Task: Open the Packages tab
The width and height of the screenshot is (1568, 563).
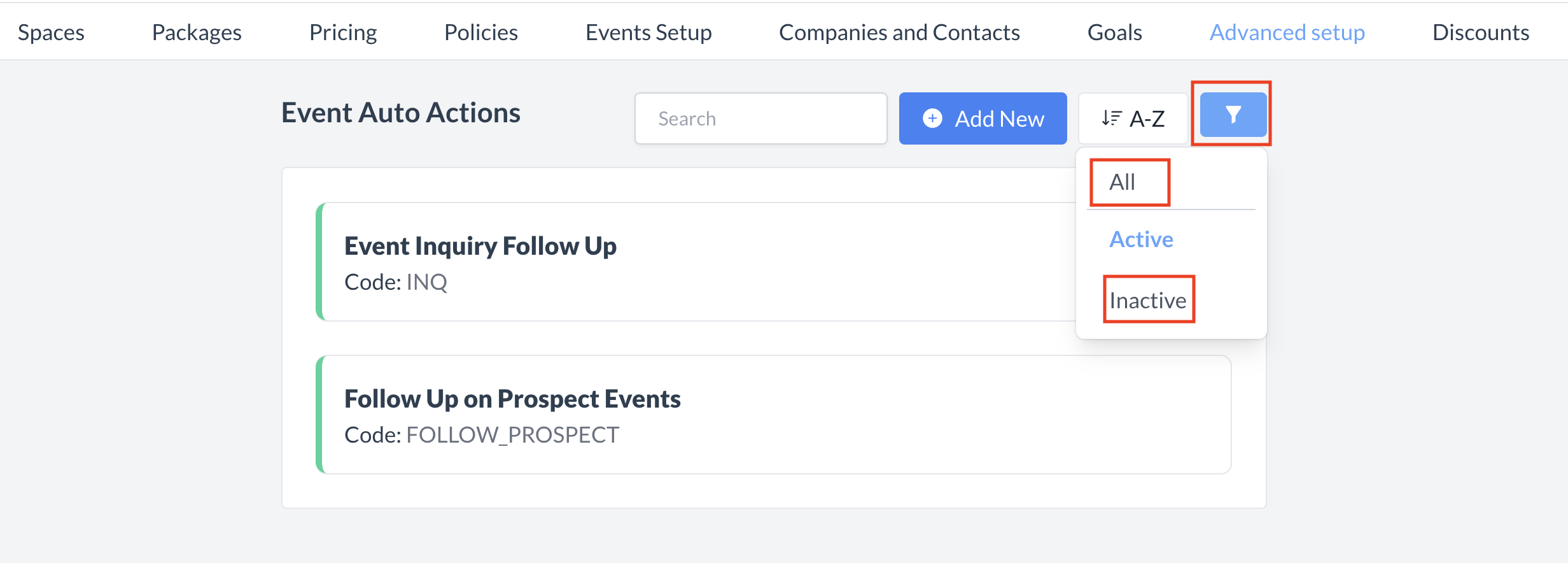Action: point(196,32)
